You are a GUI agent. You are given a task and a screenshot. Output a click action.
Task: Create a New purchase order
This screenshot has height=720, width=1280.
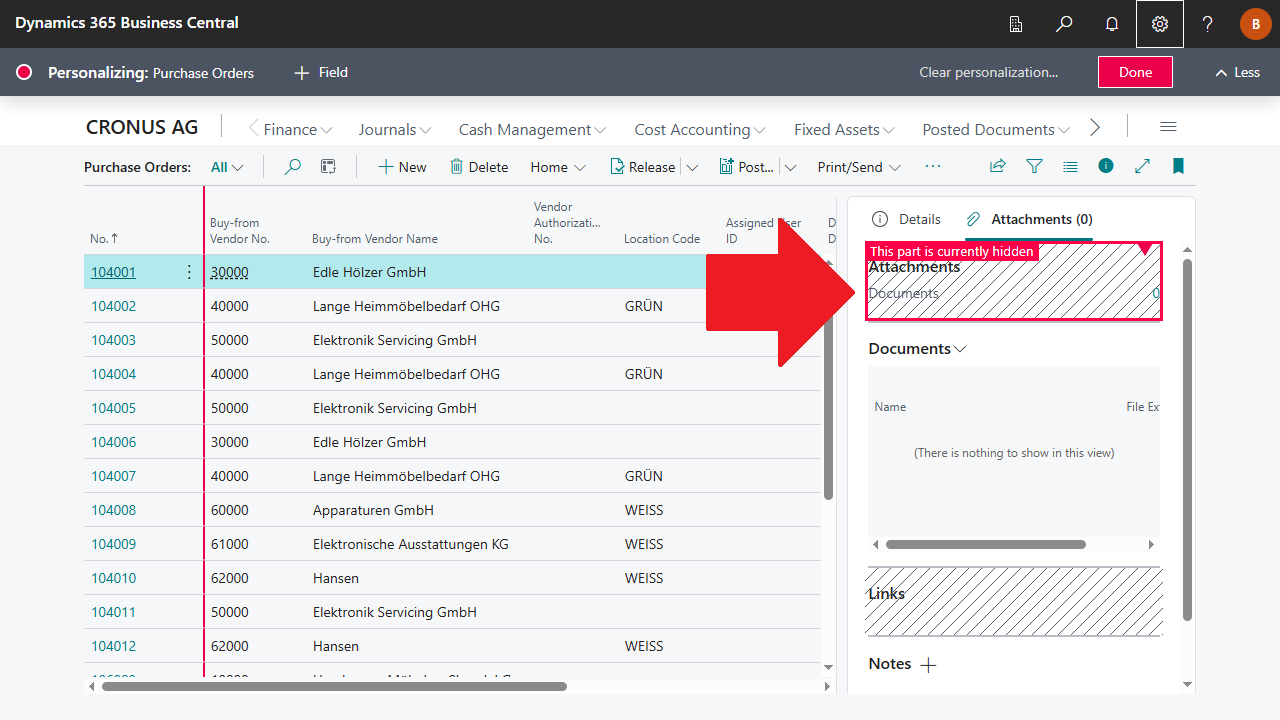pyautogui.click(x=402, y=167)
